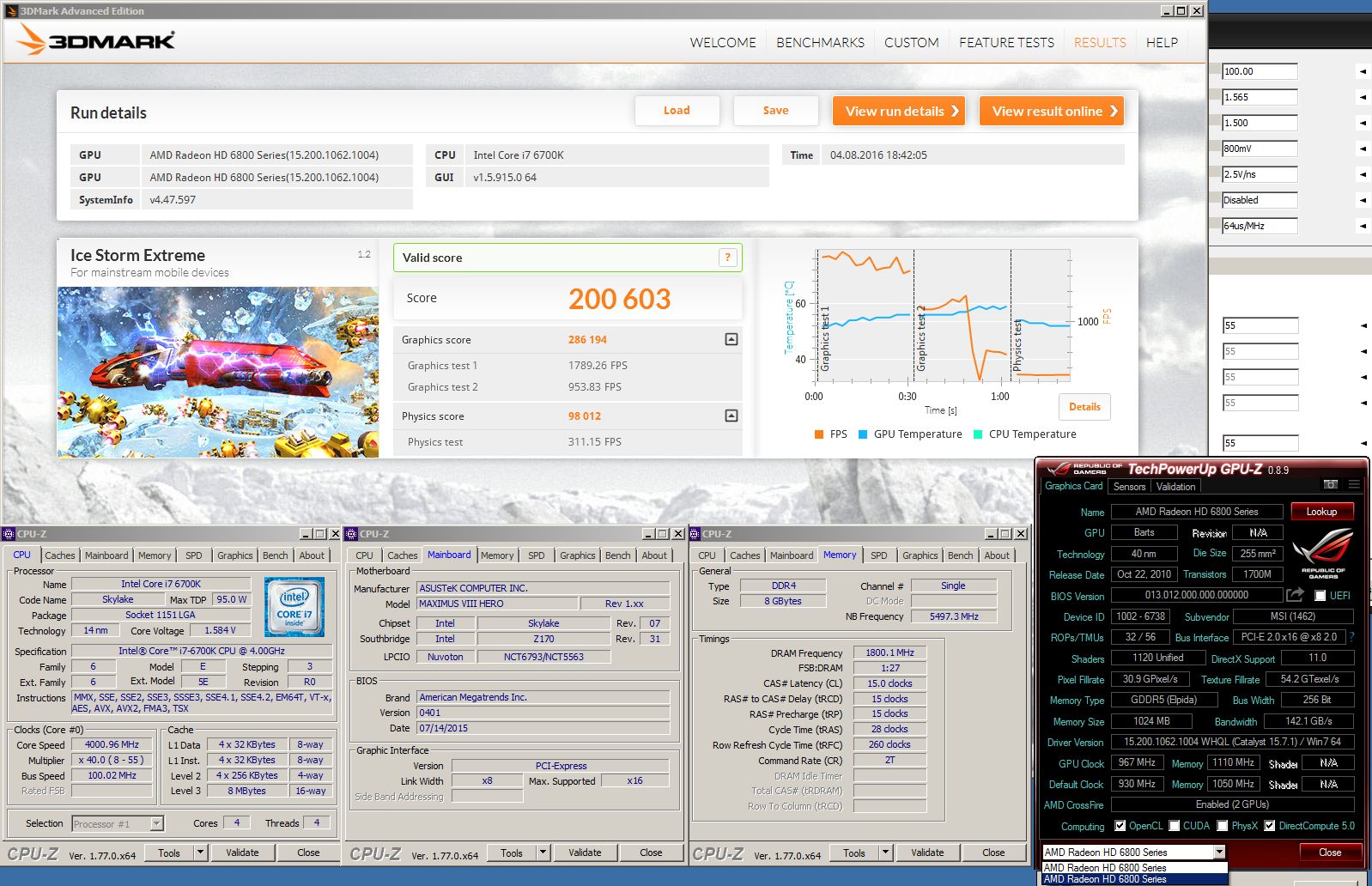Click into the 100.00 value field

(x=1260, y=71)
